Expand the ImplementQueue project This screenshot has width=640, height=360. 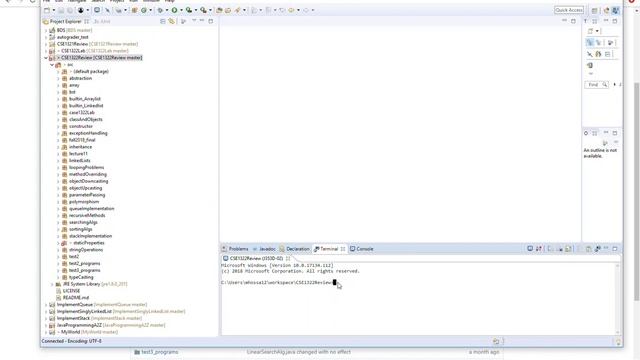click(46, 305)
